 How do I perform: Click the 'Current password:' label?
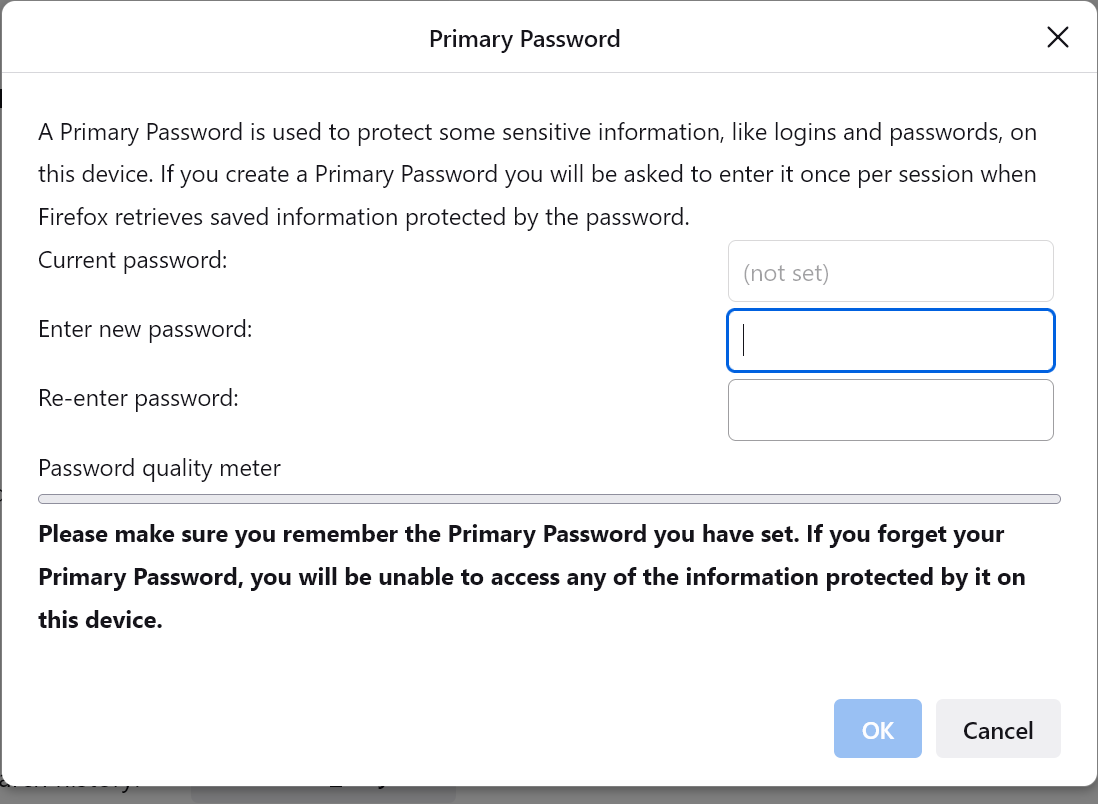133,260
